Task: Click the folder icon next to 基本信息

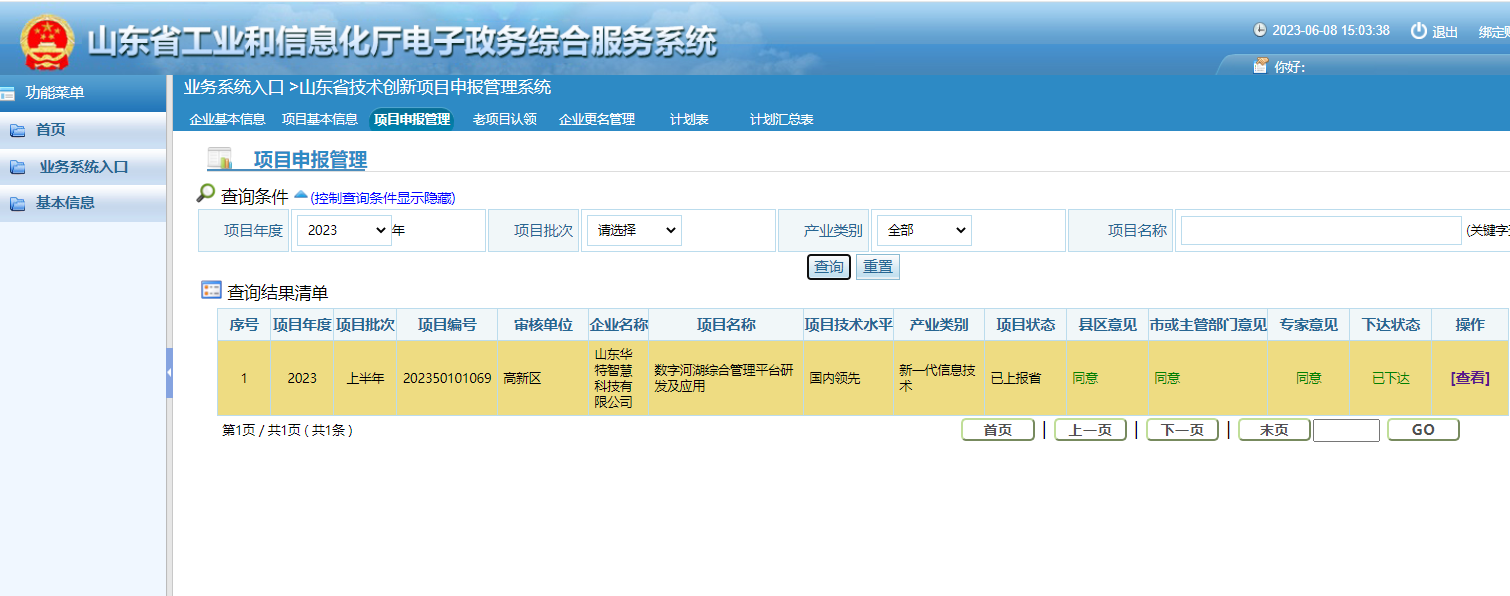Action: click(x=17, y=203)
